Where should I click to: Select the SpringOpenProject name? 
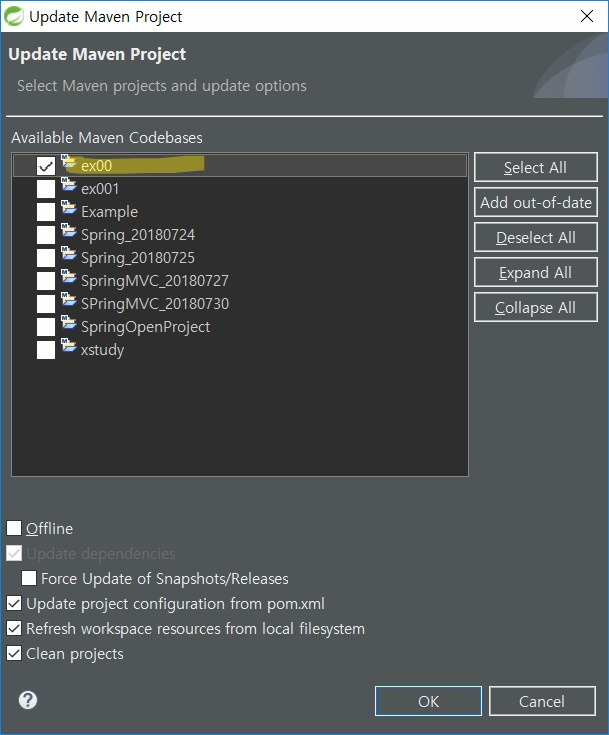tap(145, 327)
